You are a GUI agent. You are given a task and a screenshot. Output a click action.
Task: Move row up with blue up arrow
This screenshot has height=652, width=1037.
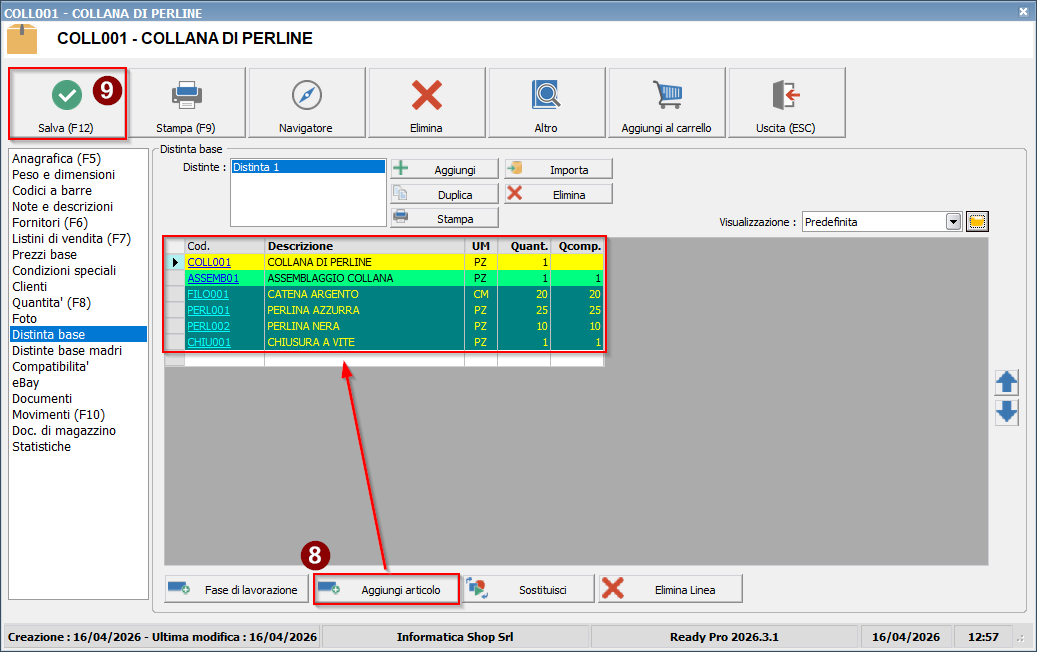[x=1006, y=382]
